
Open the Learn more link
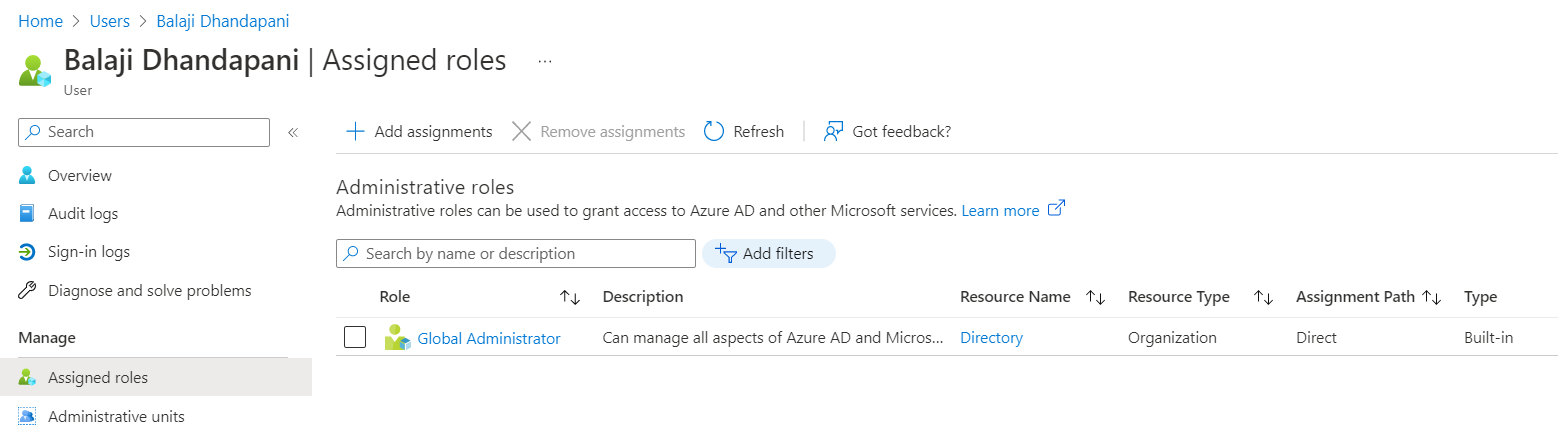pos(1000,210)
